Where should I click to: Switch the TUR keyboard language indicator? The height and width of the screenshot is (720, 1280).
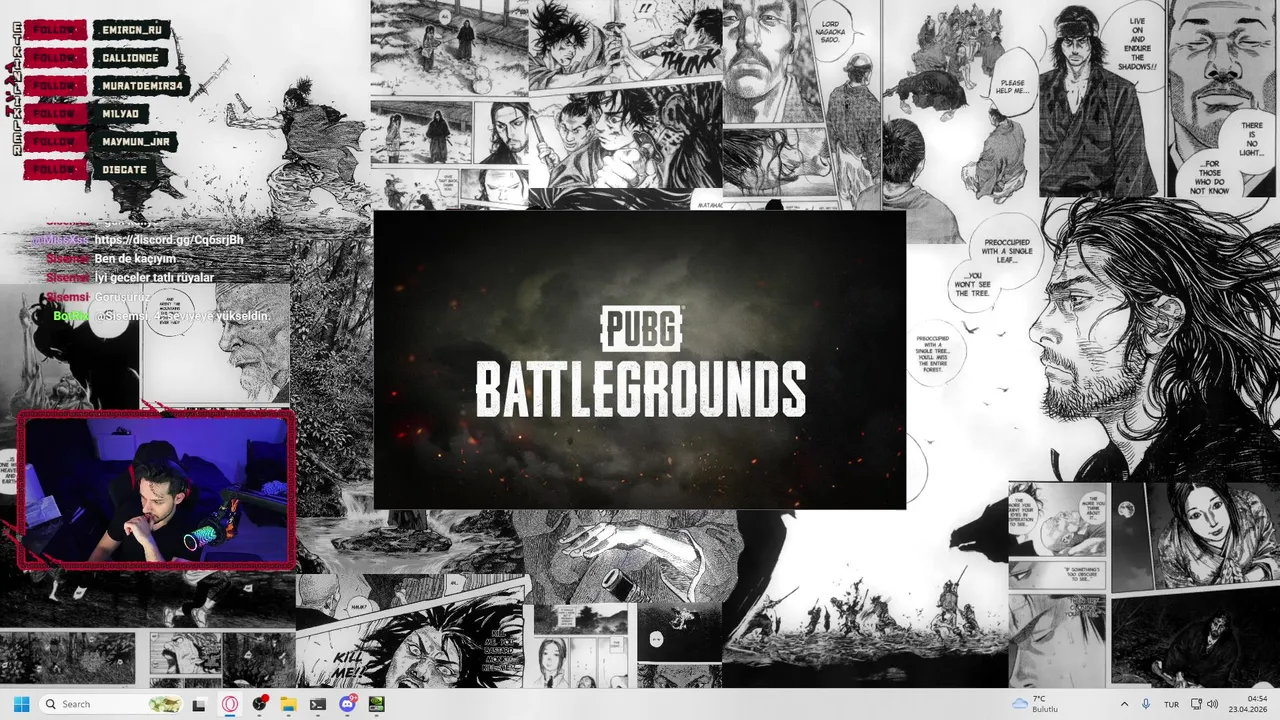tap(1171, 704)
